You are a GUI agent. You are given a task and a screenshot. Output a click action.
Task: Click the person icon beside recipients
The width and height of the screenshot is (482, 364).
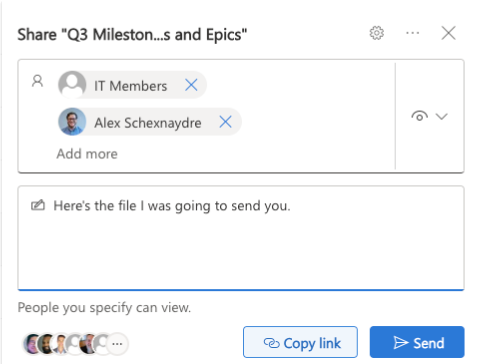37,81
